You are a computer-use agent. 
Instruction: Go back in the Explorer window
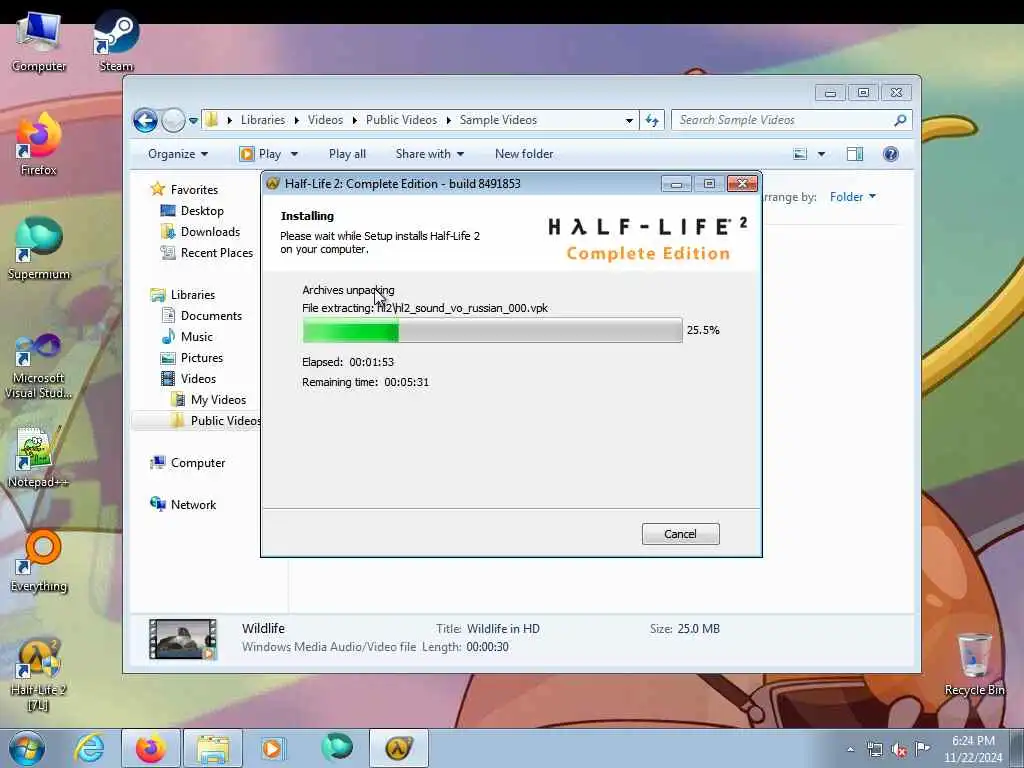145,120
